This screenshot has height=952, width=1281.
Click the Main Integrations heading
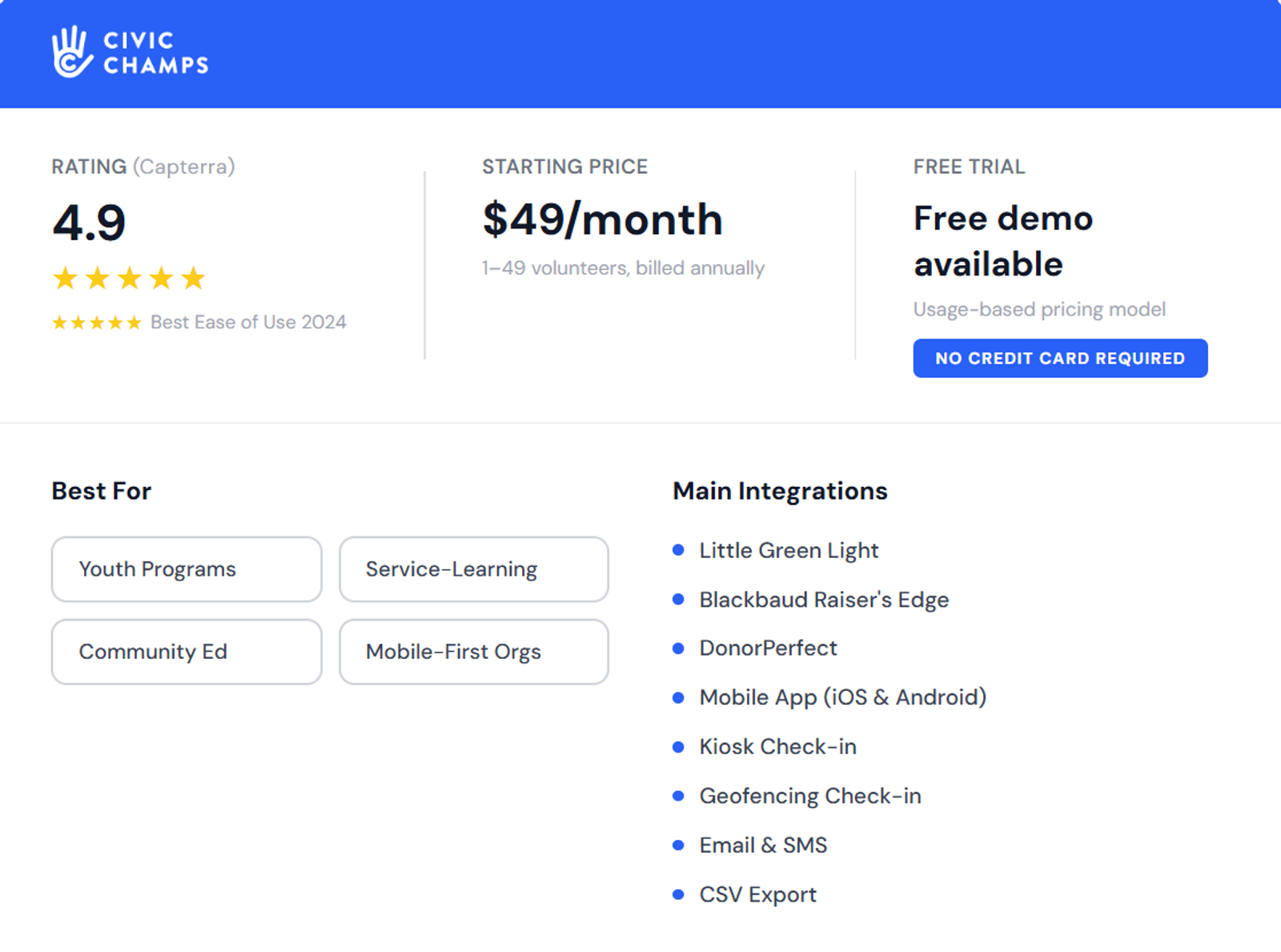pos(780,491)
